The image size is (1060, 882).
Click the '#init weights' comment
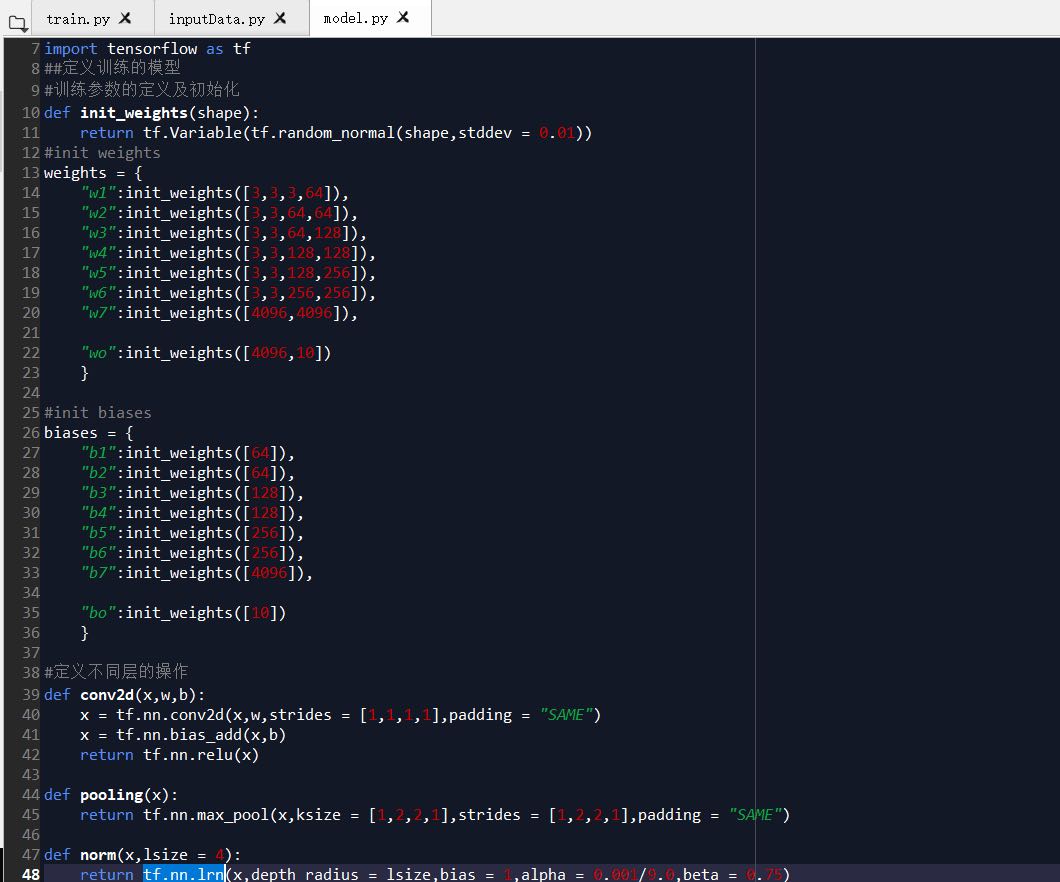pyautogui.click(x=102, y=153)
